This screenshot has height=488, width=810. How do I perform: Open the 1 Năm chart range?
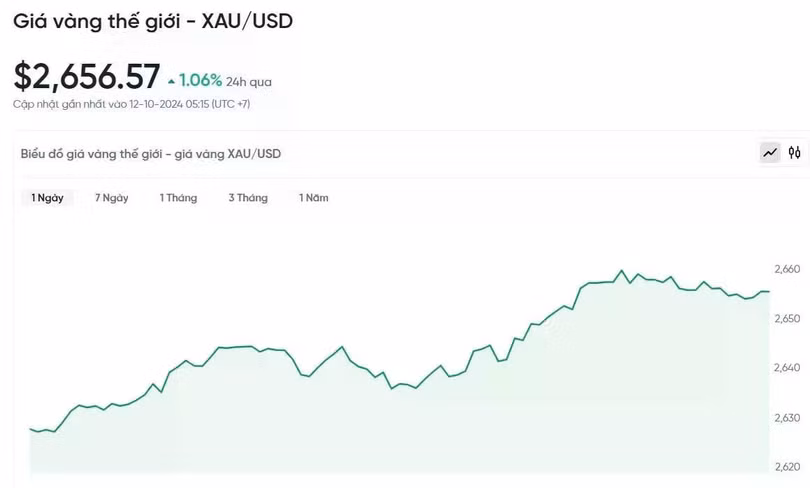coord(314,198)
